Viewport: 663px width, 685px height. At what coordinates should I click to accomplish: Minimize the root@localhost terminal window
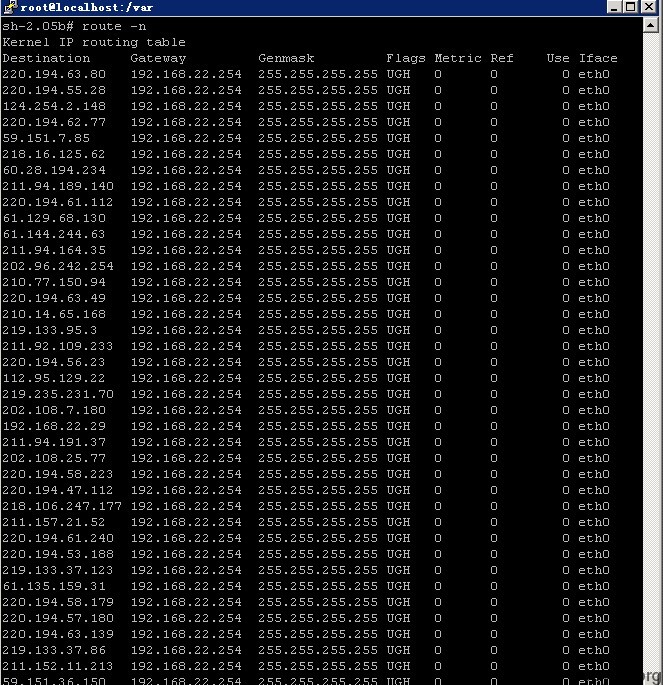click(614, 7)
